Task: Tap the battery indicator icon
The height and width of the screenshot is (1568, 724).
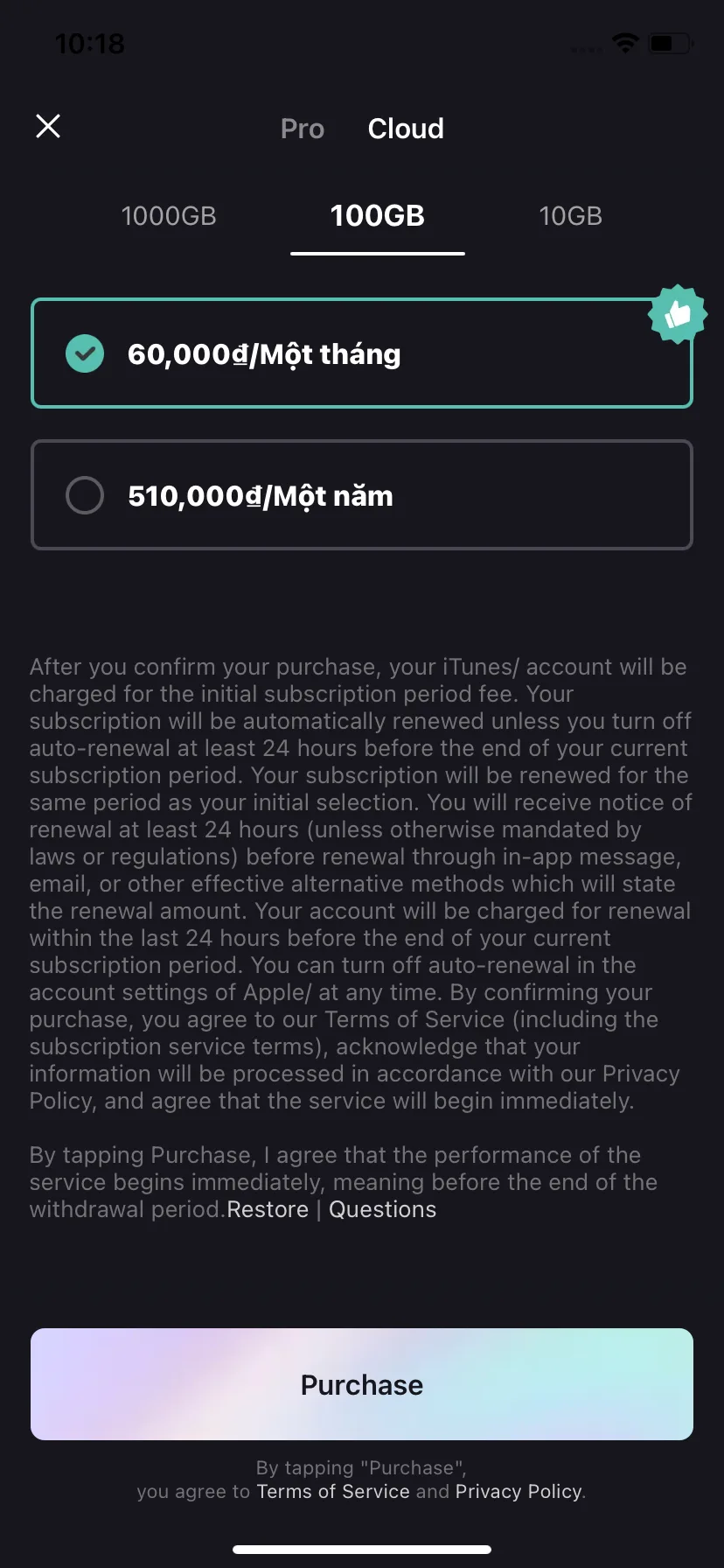Action: 671,42
